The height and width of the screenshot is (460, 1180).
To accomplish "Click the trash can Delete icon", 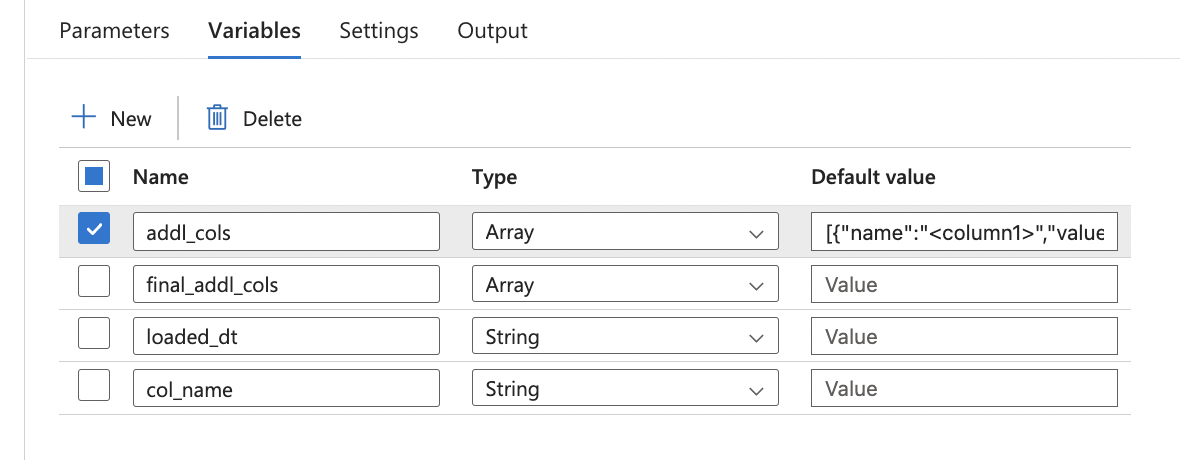I will pyautogui.click(x=217, y=118).
